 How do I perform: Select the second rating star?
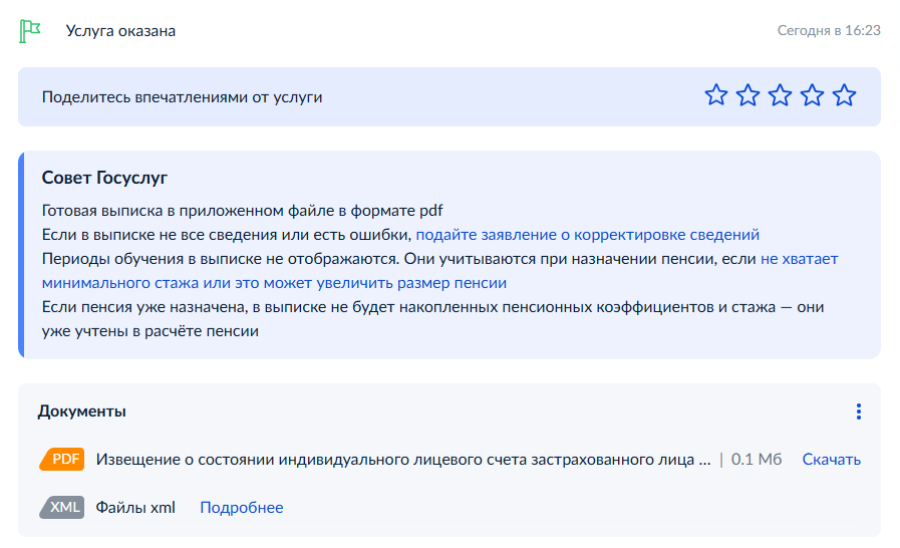click(x=748, y=96)
